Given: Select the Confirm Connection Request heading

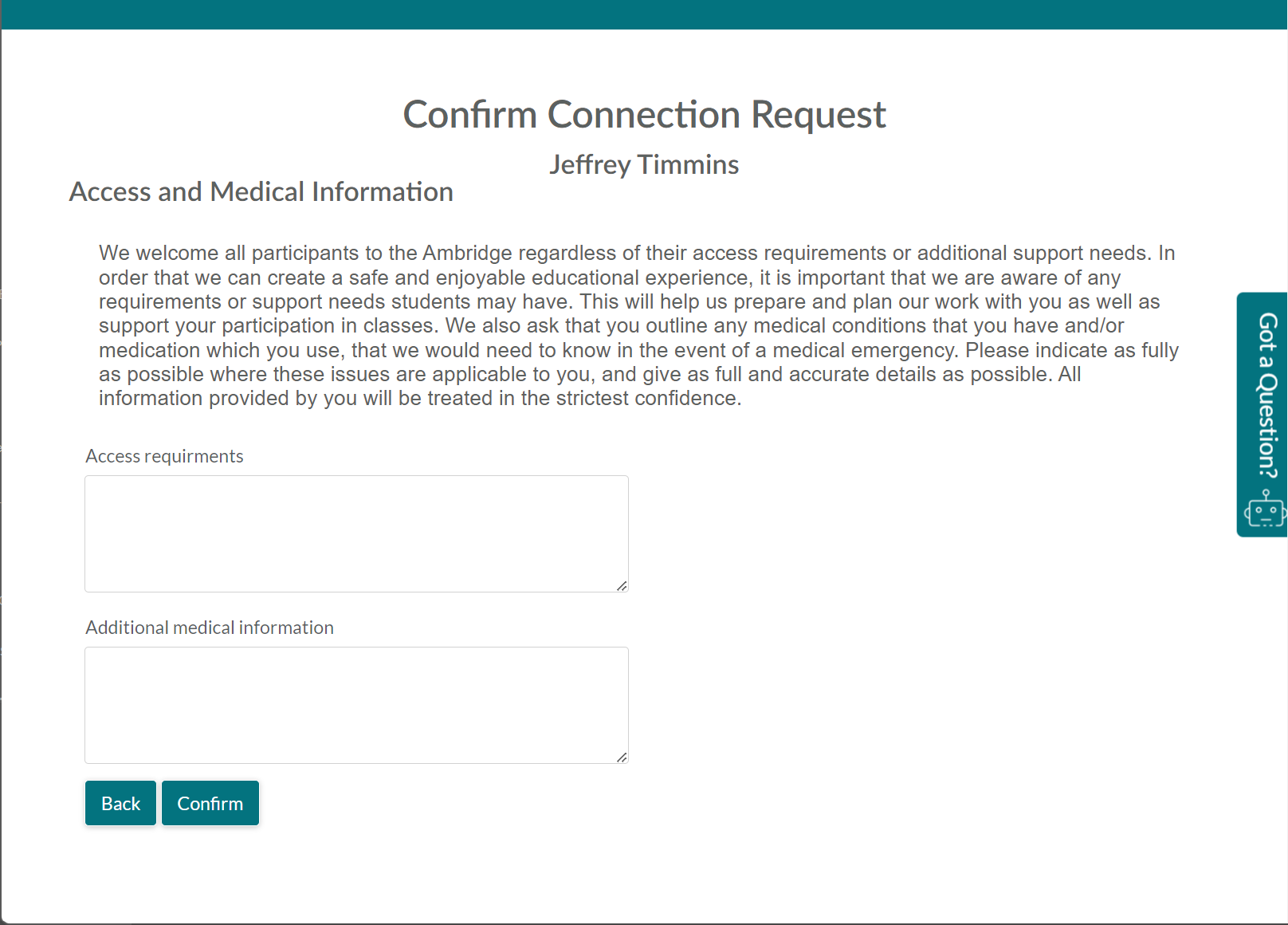Looking at the screenshot, I should (644, 114).
